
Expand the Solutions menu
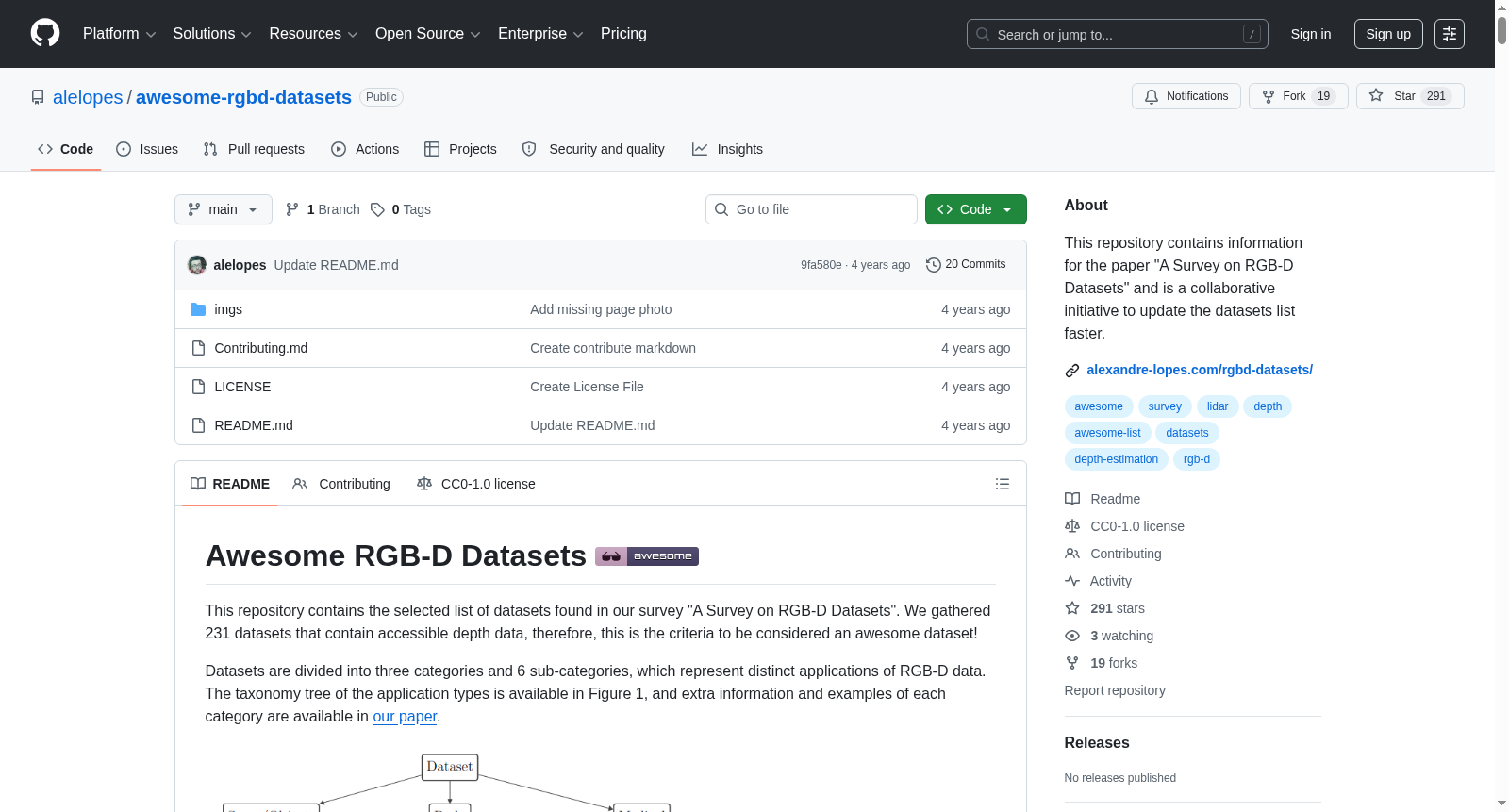(x=212, y=34)
